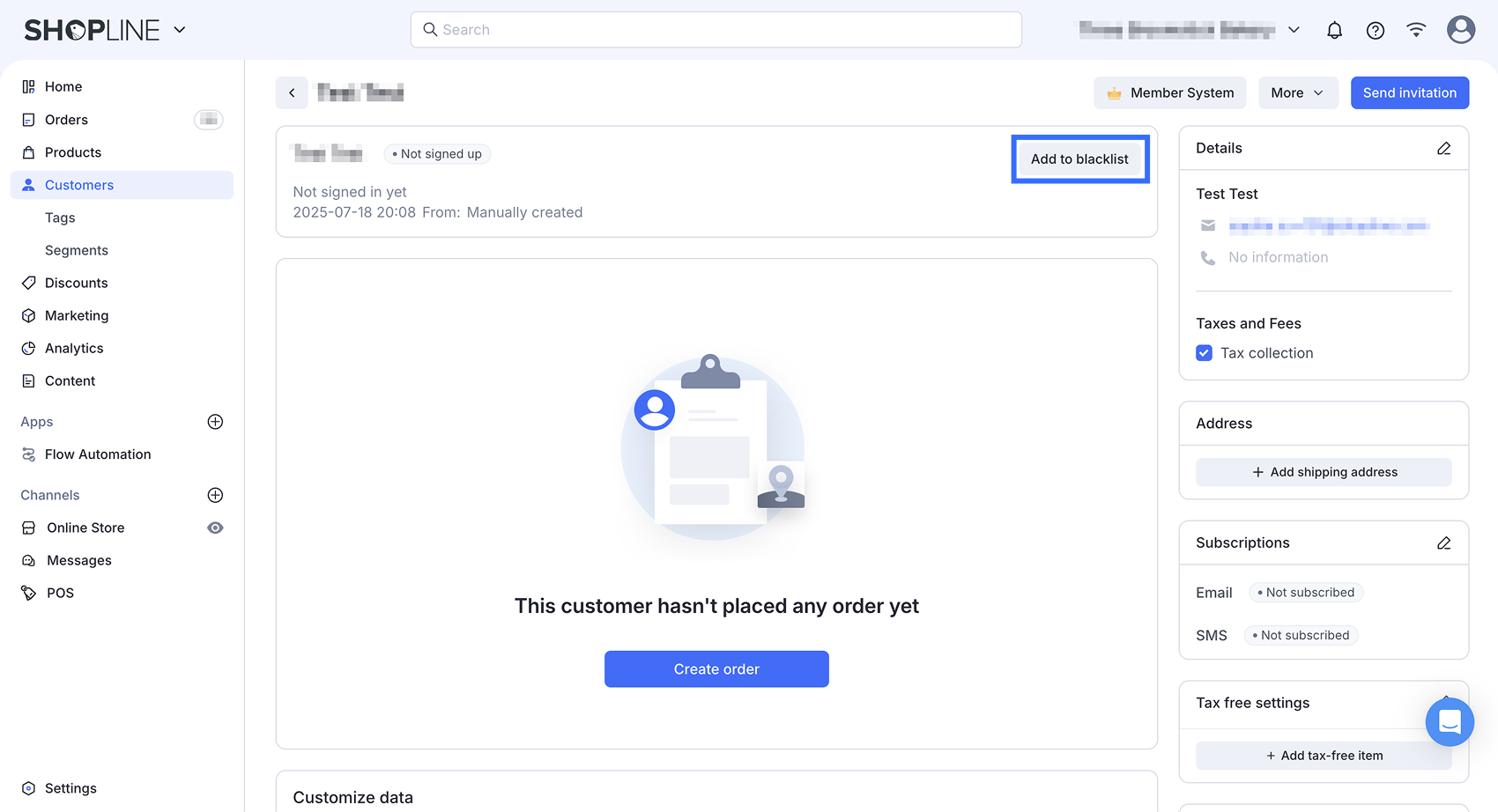Open the support chat bubble
The width and height of the screenshot is (1498, 812).
click(1450, 721)
